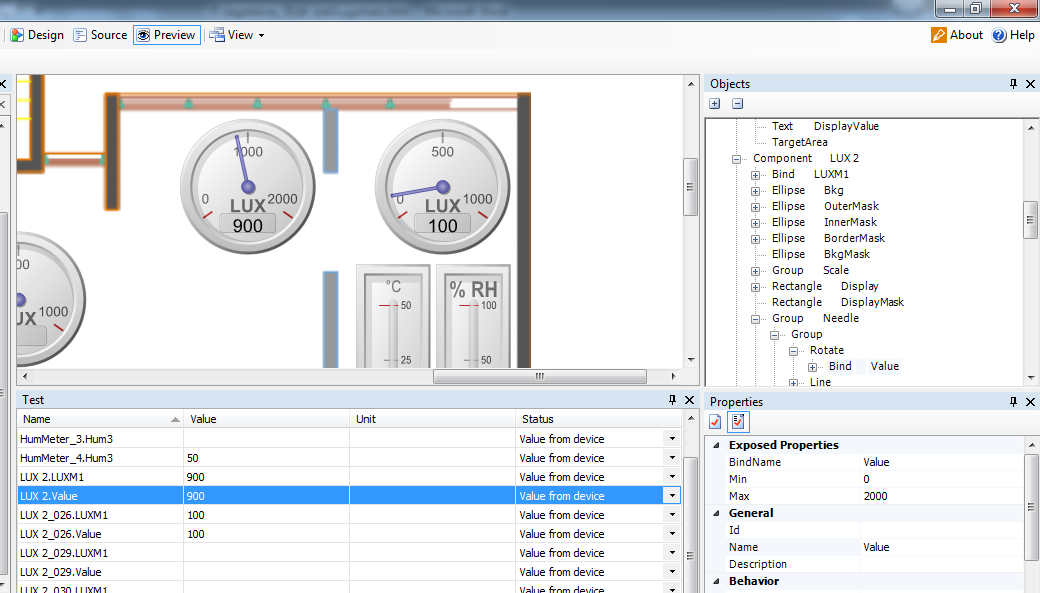Expand the Ellipse Bkg node
Viewport: 1040px width, 593px height.
[755, 191]
